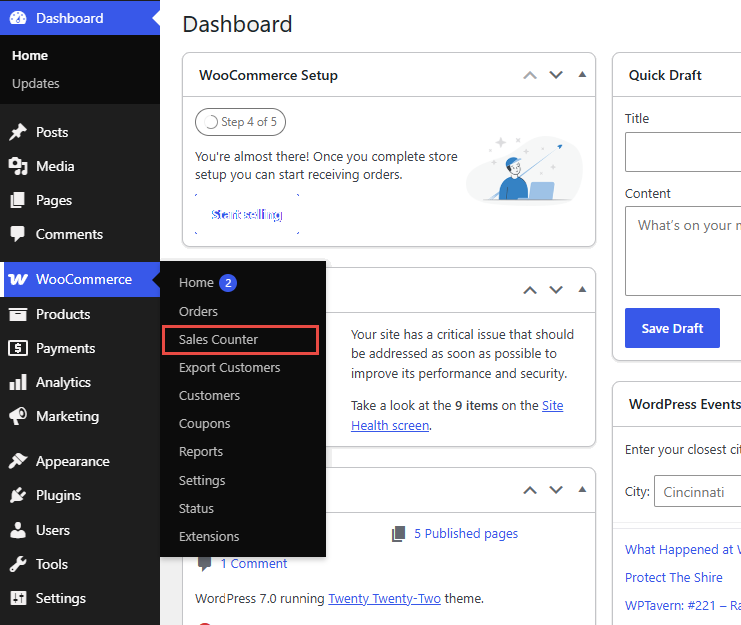This screenshot has height=625, width=741.
Task: Click the Dashboard gauge icon
Action: point(18,18)
